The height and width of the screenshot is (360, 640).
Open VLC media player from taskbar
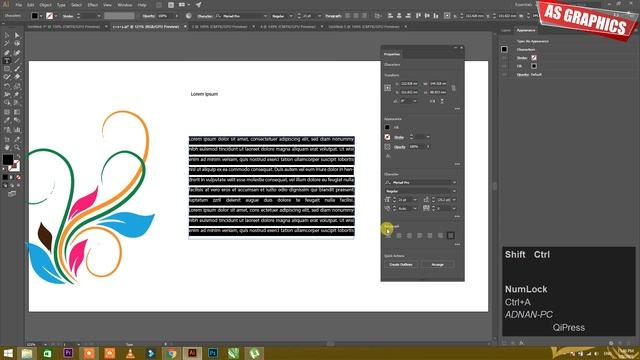[x=130, y=353]
